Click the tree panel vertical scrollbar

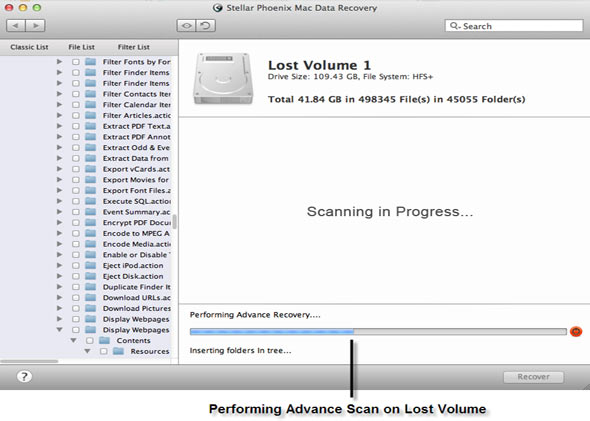coord(175,222)
